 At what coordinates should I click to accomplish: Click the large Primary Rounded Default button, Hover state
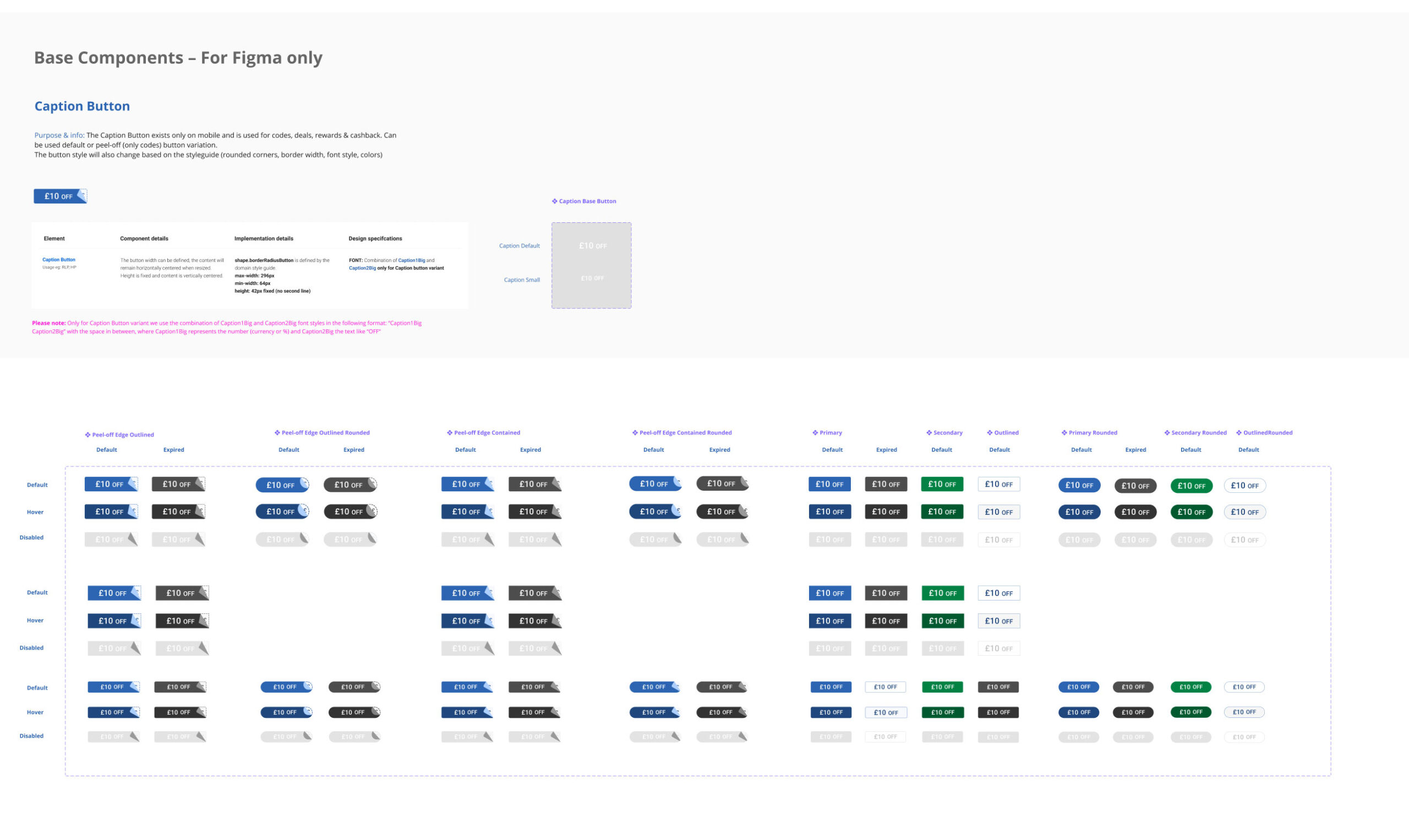click(x=1079, y=512)
